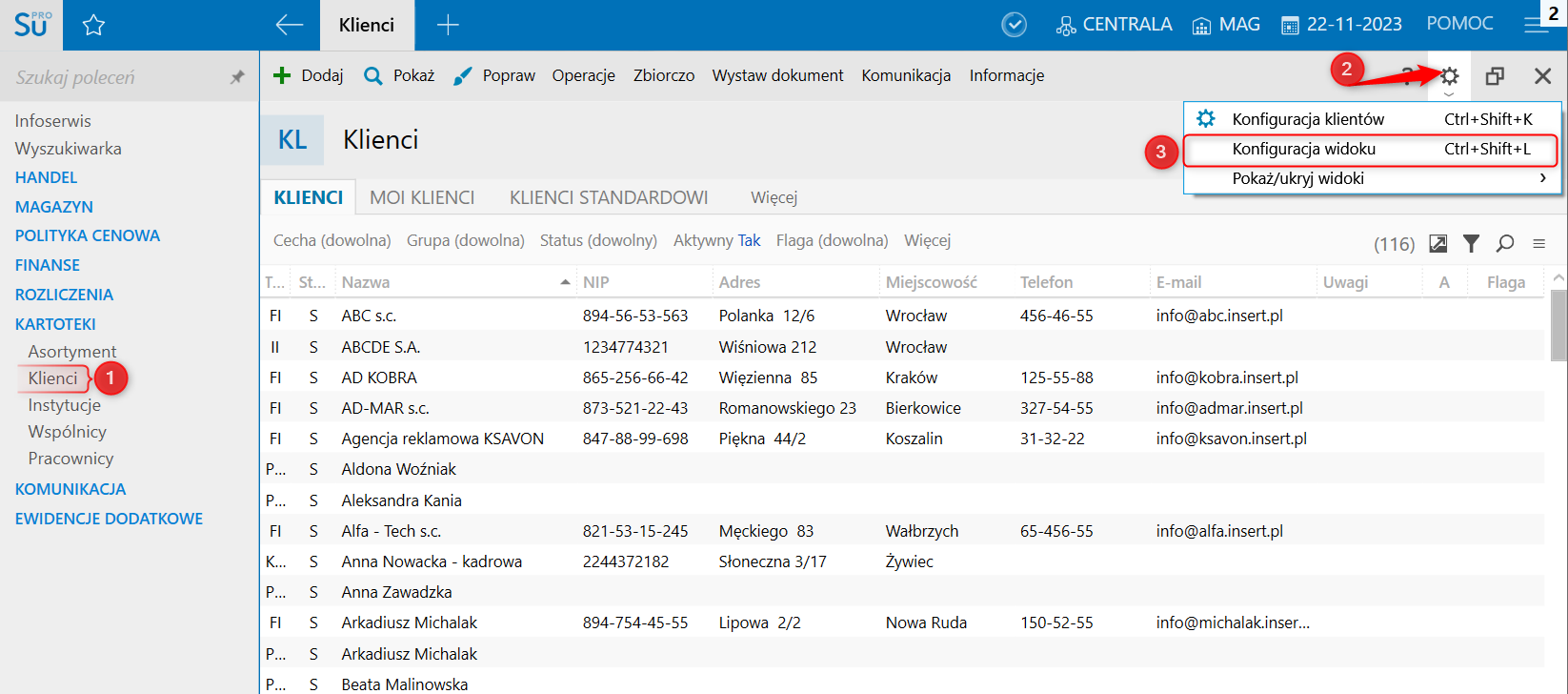Viewport: 1568px width, 694px height.
Task: Click the pin icon in search box
Action: point(237,77)
